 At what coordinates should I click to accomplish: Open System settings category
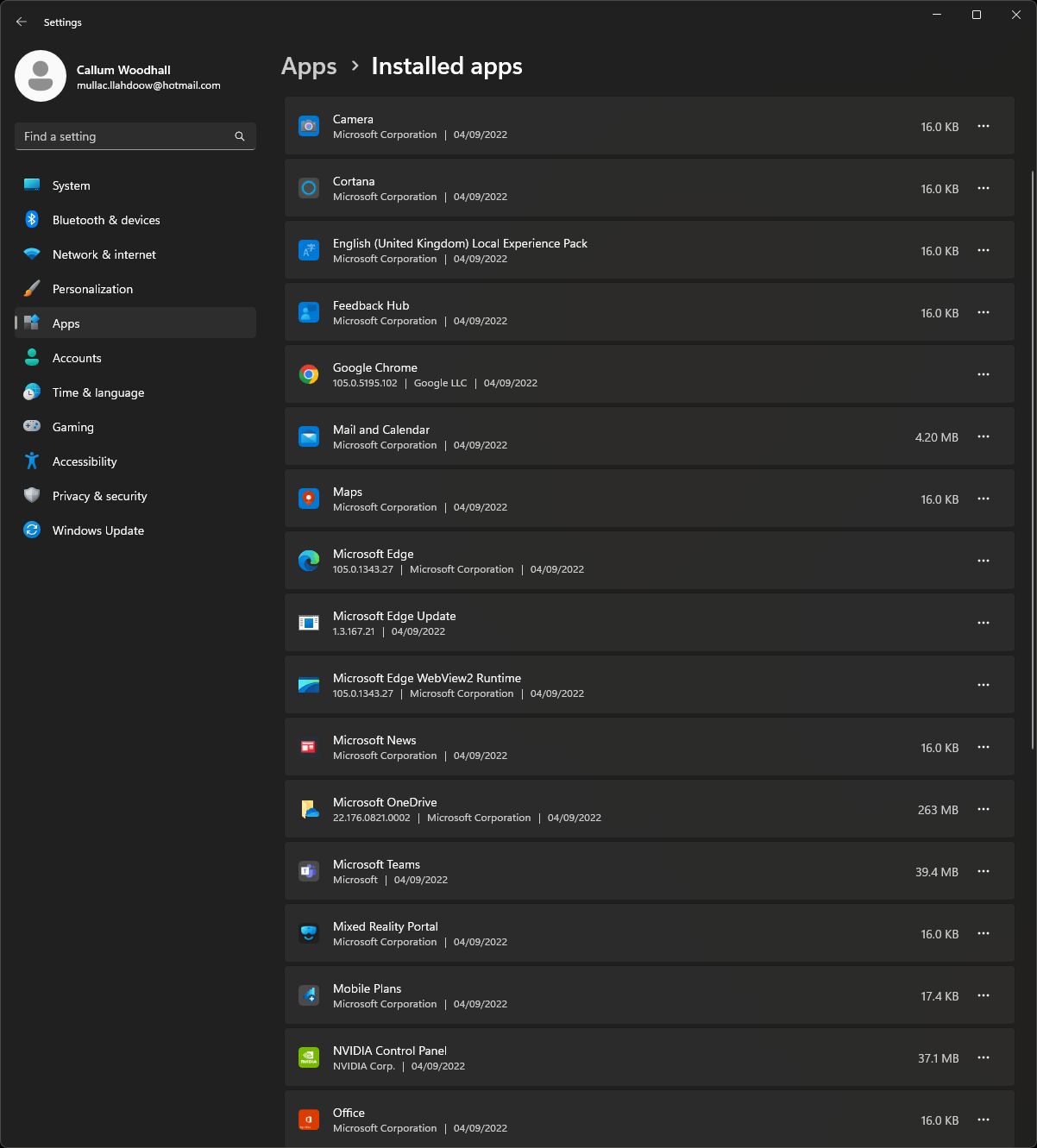[135, 185]
